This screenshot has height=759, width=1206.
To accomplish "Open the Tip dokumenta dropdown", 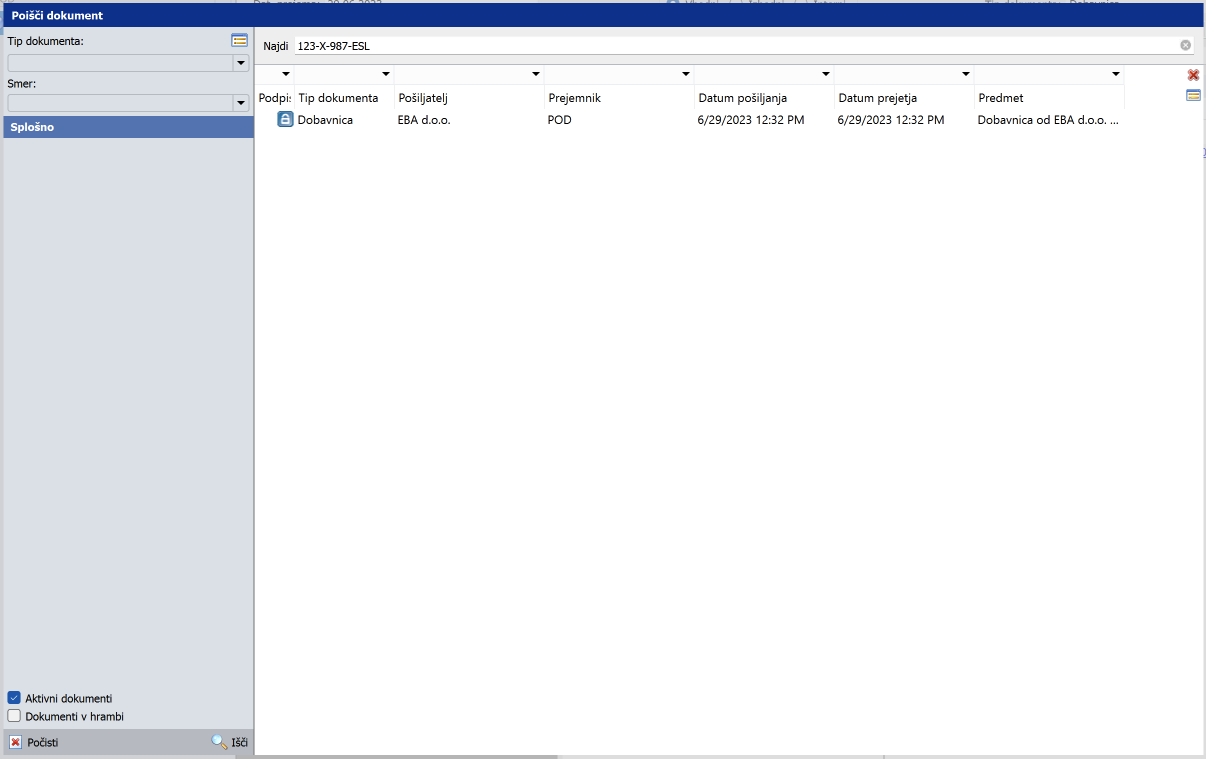I will pyautogui.click(x=240, y=63).
